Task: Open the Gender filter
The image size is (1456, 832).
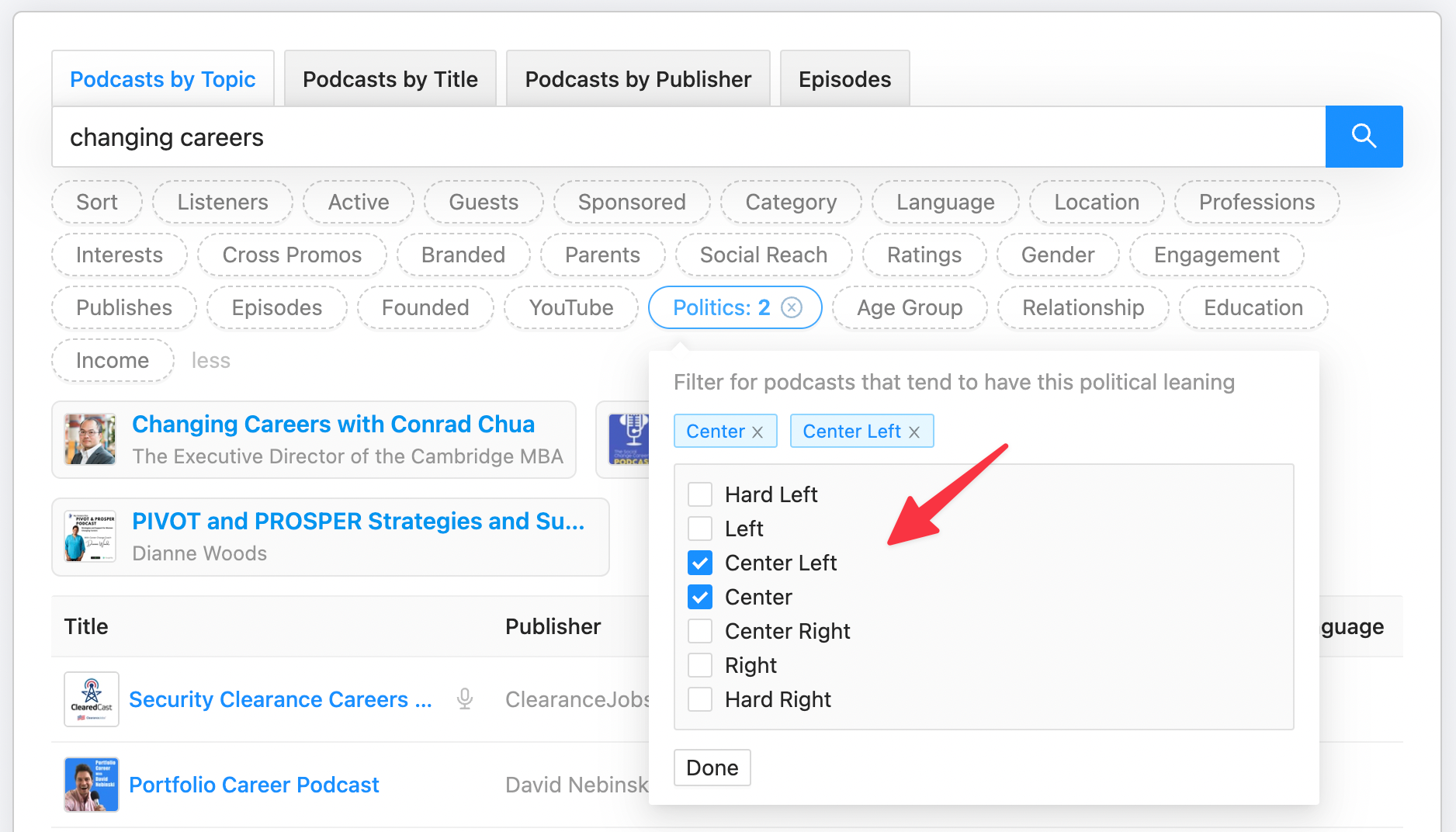Action: tap(1058, 255)
